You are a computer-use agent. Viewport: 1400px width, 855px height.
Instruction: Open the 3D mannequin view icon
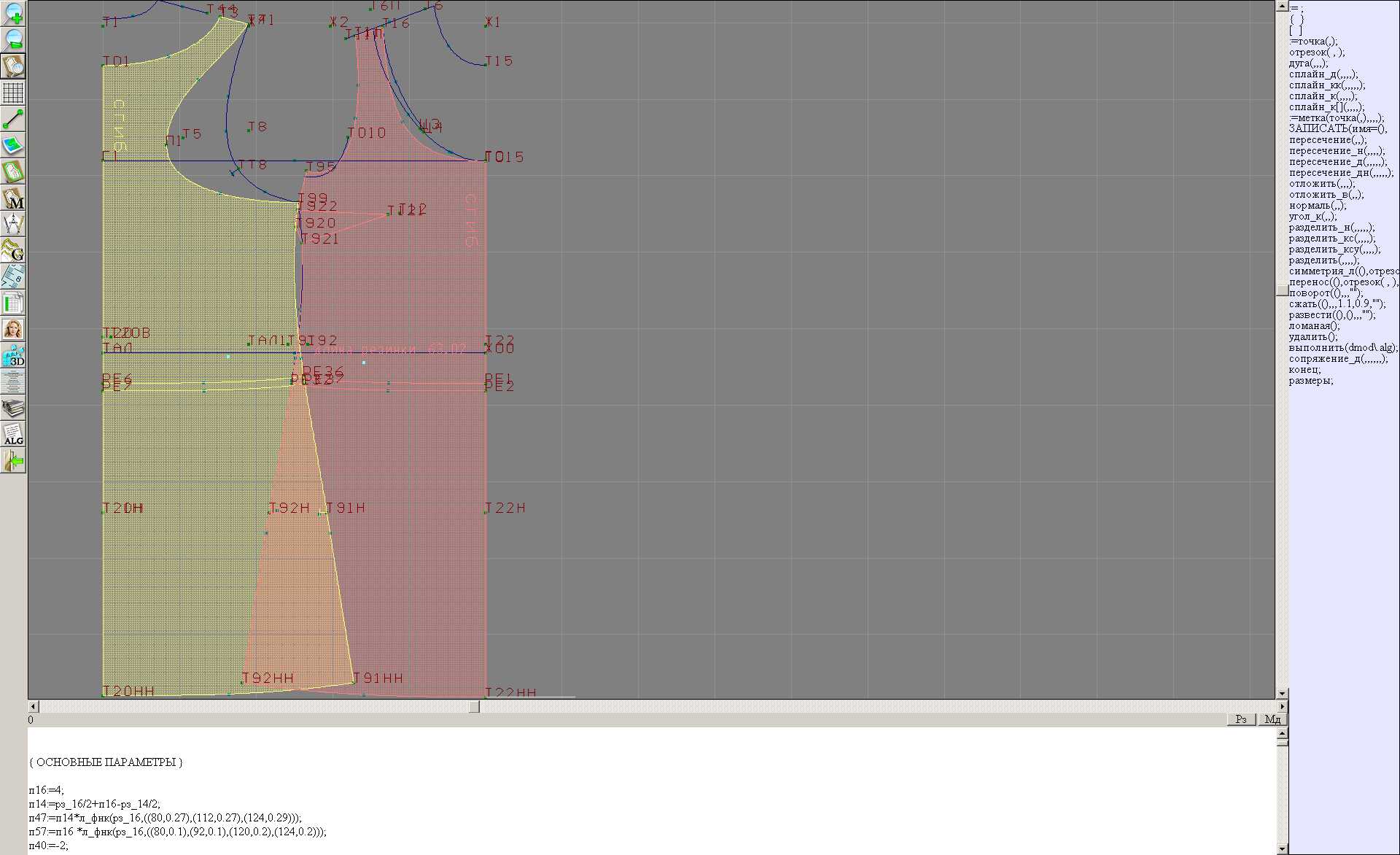point(13,355)
